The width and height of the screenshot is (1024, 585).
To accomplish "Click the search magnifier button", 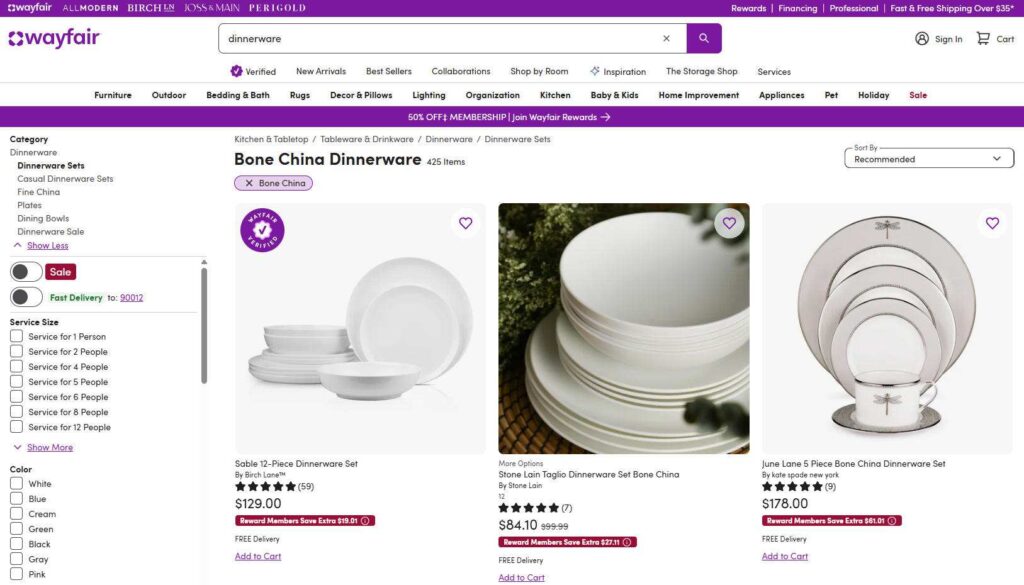I will (x=703, y=36).
